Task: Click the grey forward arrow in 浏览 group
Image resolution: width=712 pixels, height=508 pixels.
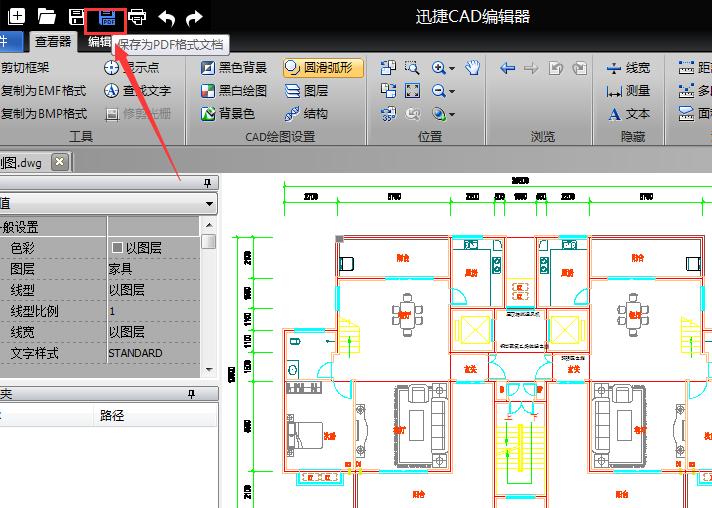Action: [531, 68]
